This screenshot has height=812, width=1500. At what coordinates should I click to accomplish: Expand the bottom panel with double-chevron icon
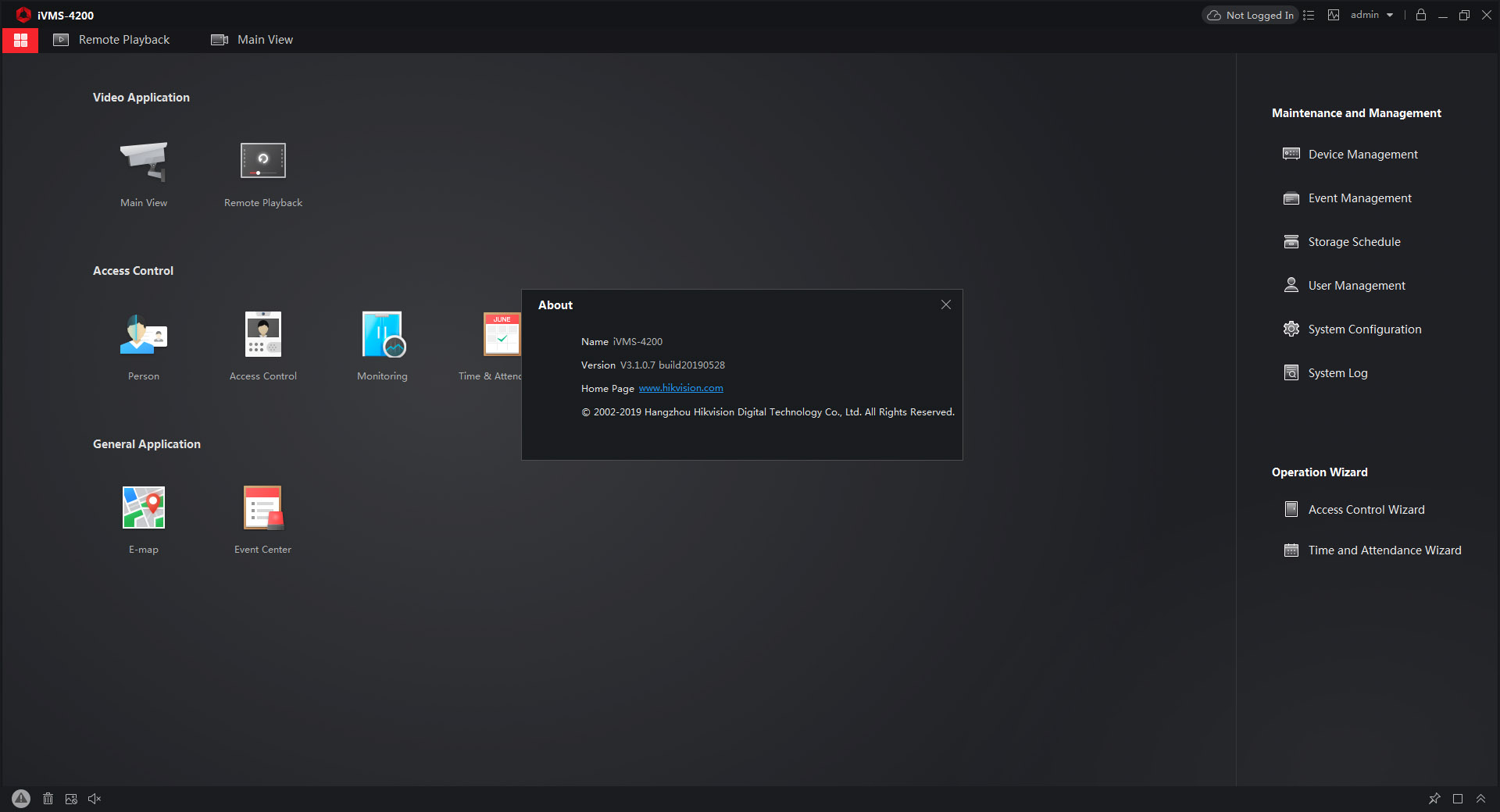click(x=1480, y=799)
